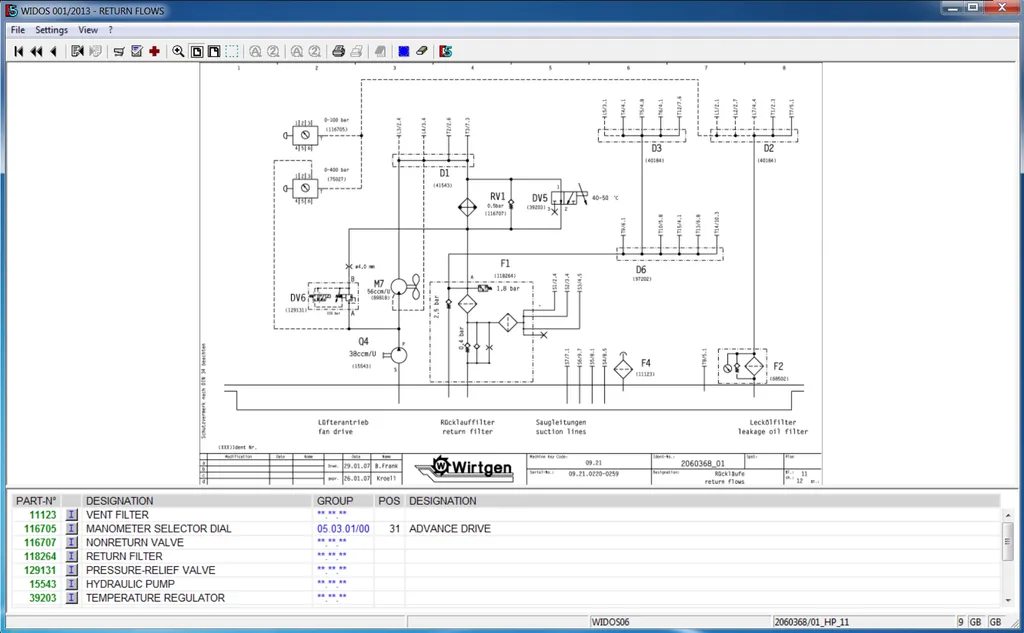
Task: Click the first greyed-out circled 2 icon
Action: (x=273, y=51)
